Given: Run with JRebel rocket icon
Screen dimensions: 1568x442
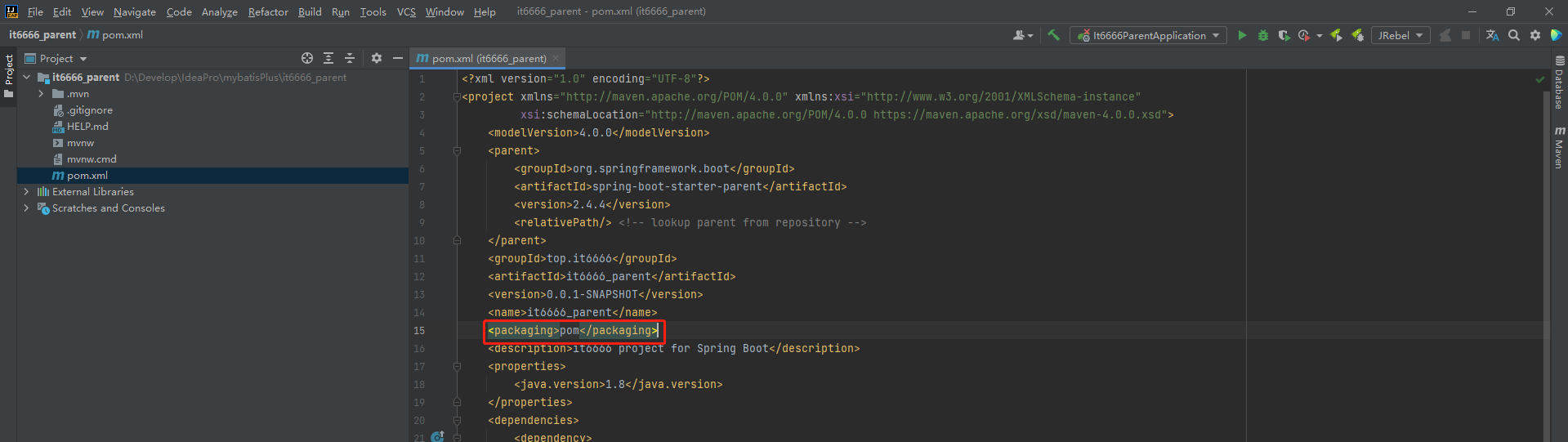Looking at the screenshot, I should 1337,35.
